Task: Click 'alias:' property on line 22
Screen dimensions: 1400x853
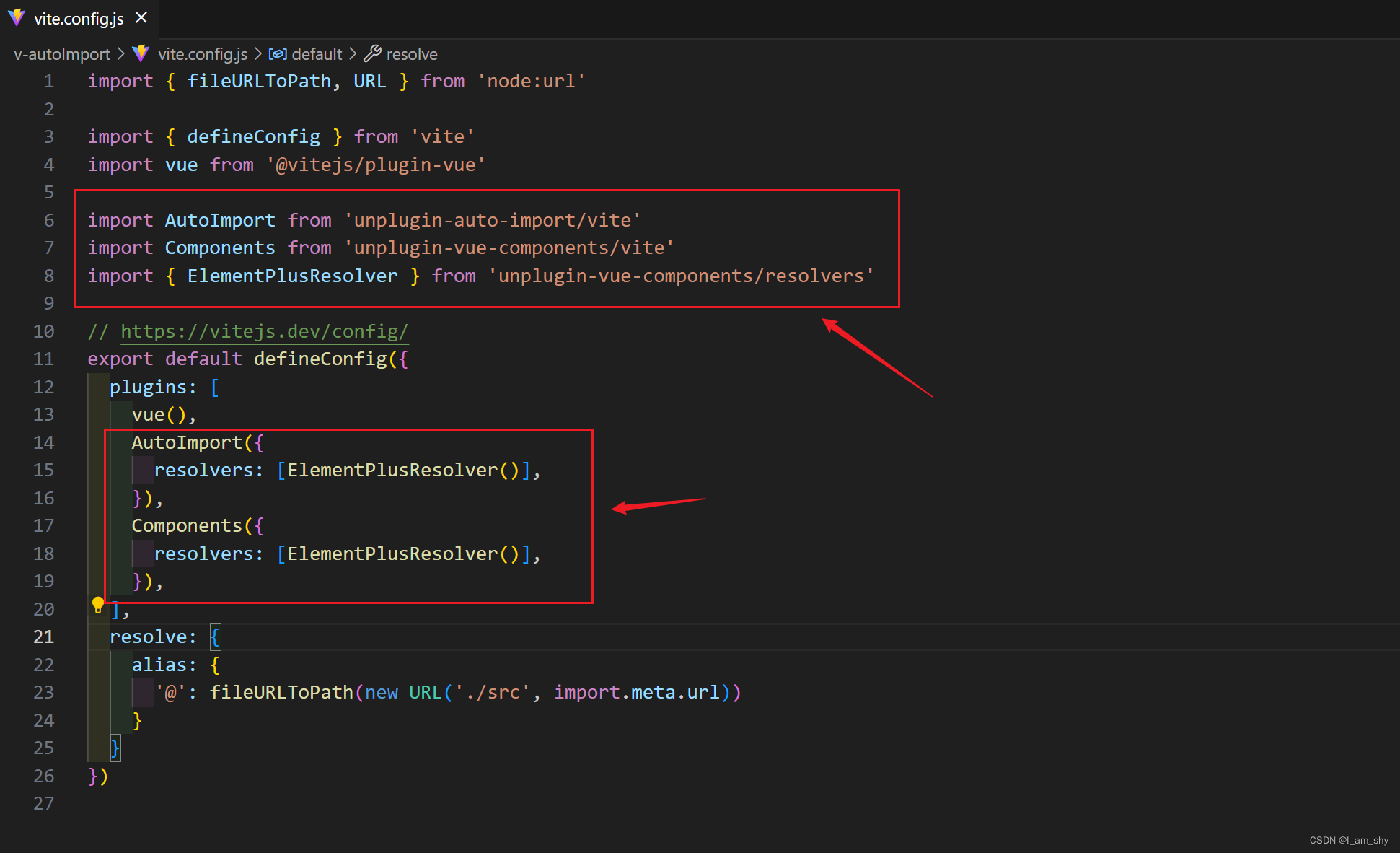Action: [164, 665]
